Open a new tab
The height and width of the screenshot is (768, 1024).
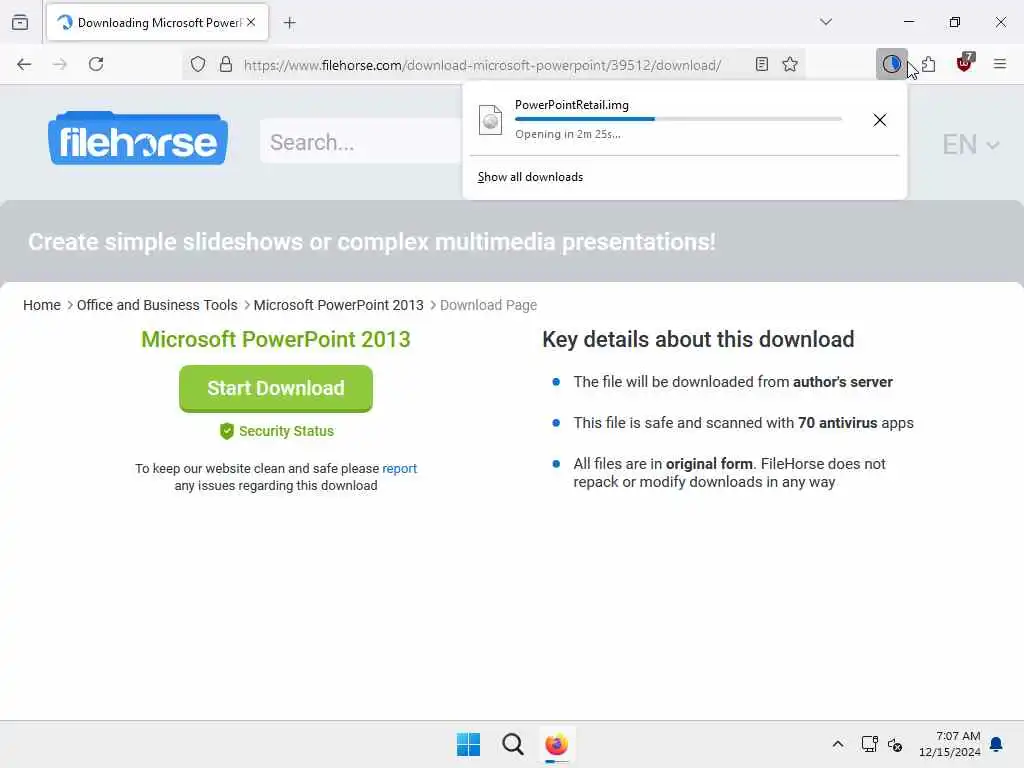tap(290, 23)
